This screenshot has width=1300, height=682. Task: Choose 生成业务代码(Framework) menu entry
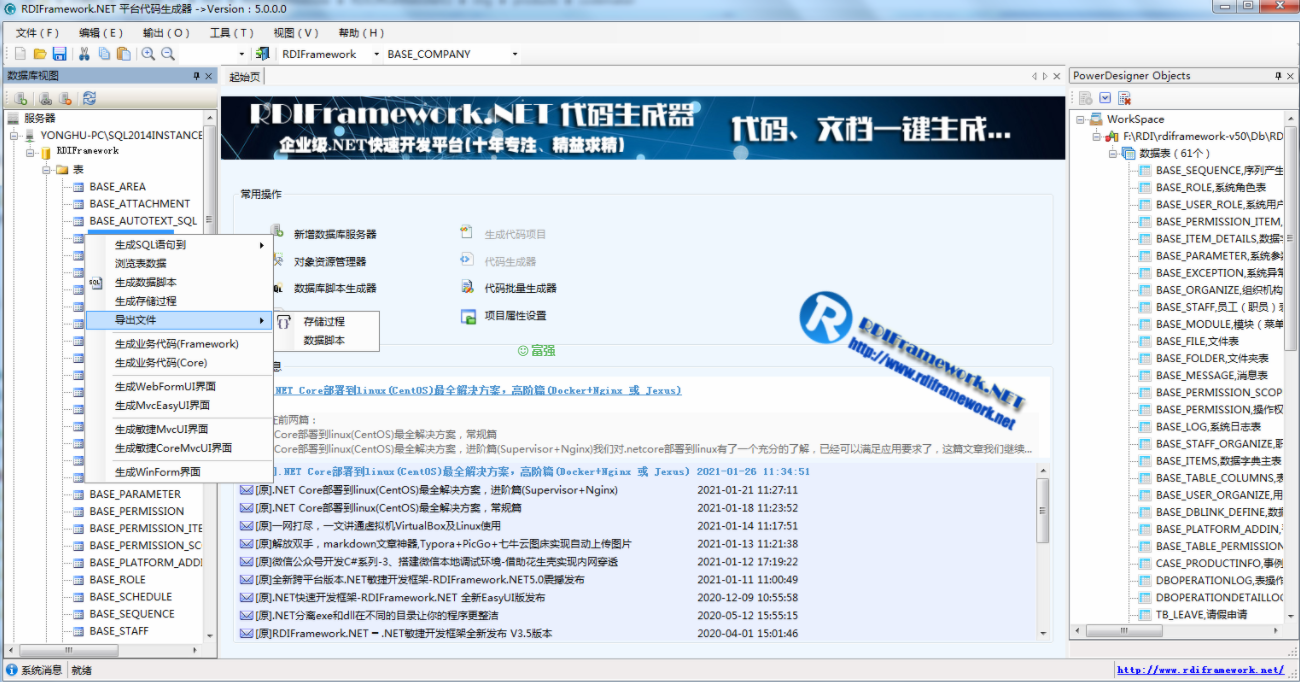click(178, 344)
